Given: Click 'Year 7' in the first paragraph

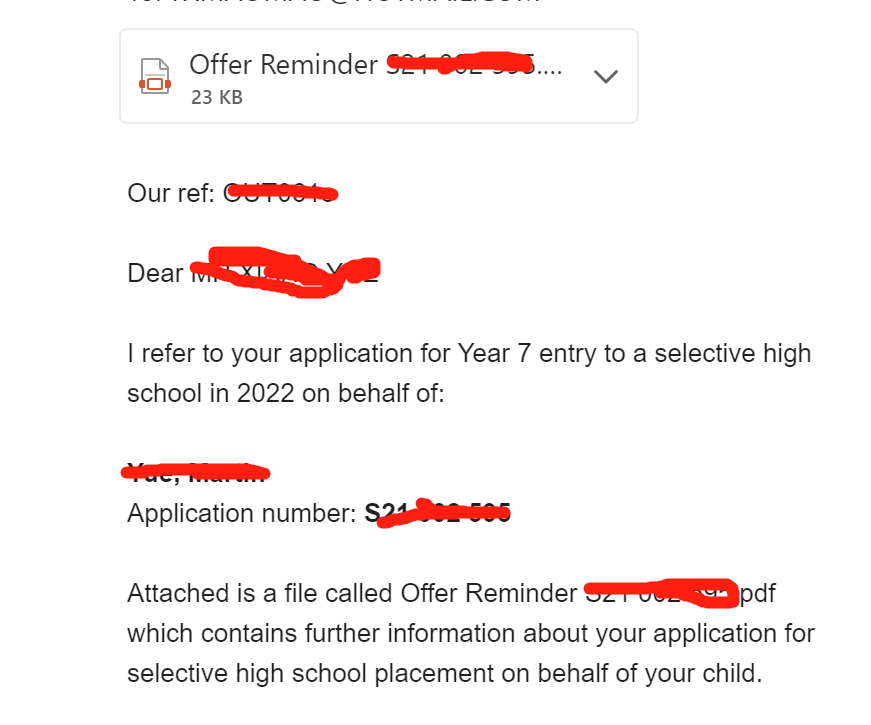Looking at the screenshot, I should [x=494, y=353].
